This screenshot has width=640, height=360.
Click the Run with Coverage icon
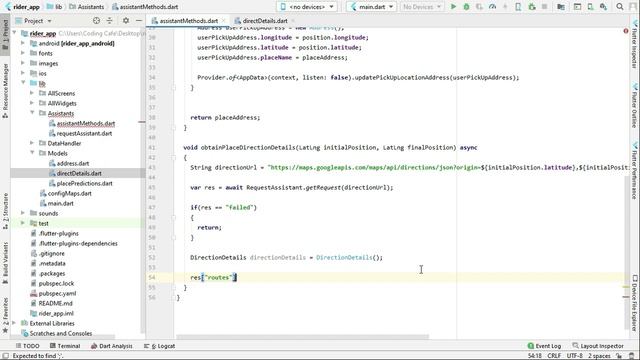479,7
